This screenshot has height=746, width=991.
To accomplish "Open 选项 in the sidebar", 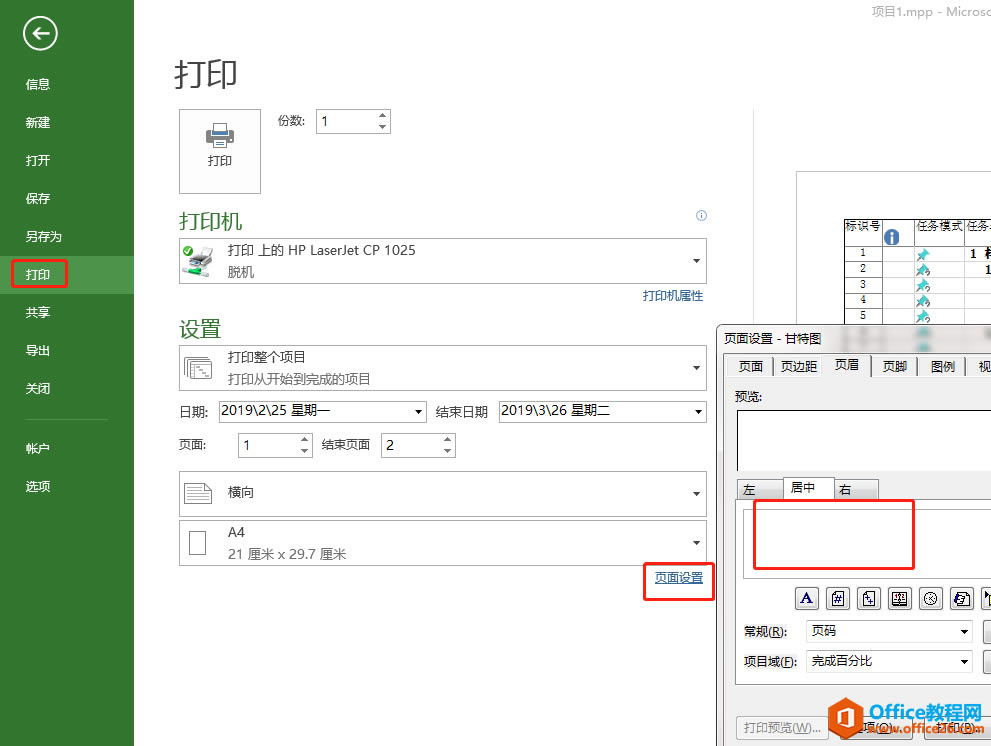I will click(x=38, y=486).
